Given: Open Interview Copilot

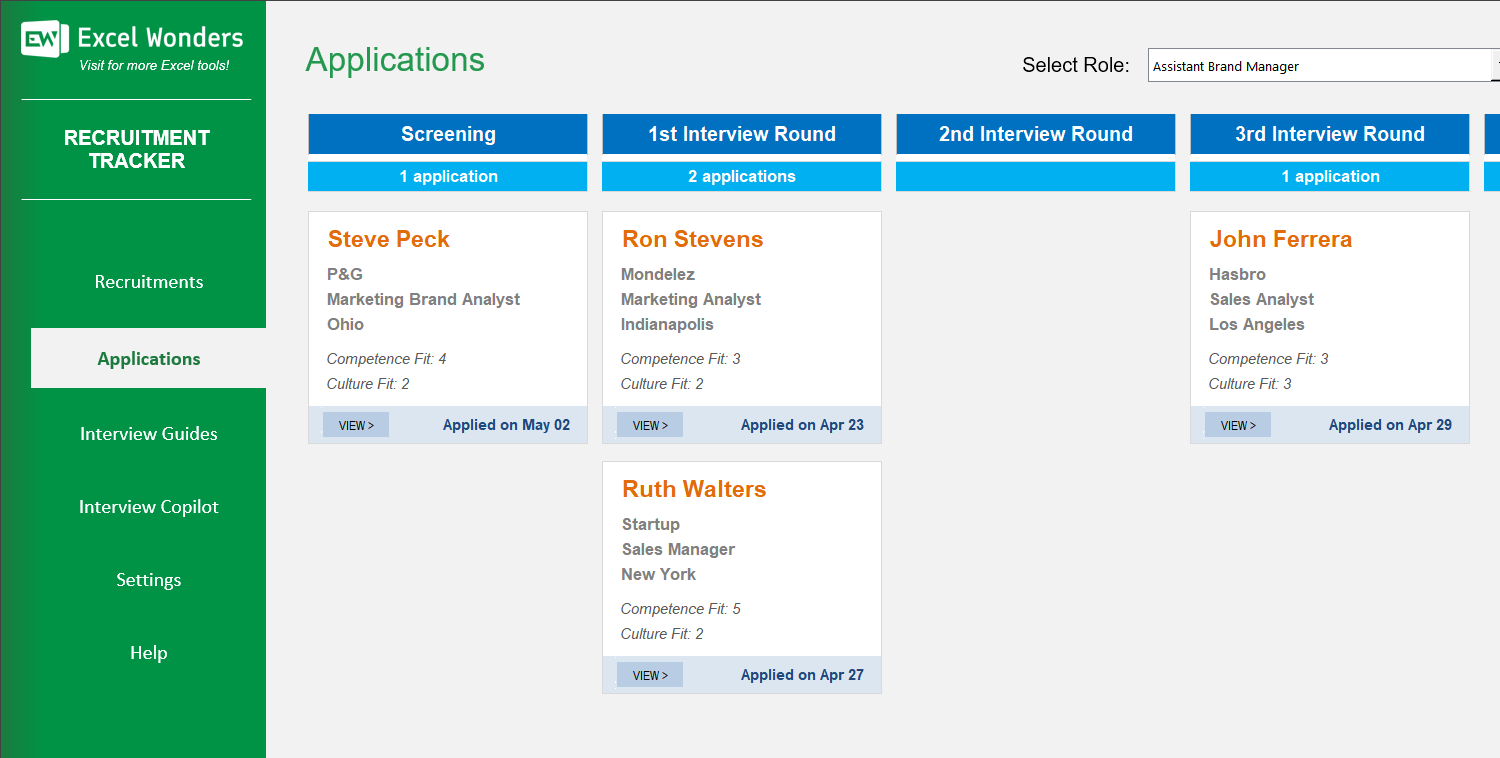Looking at the screenshot, I should [148, 506].
